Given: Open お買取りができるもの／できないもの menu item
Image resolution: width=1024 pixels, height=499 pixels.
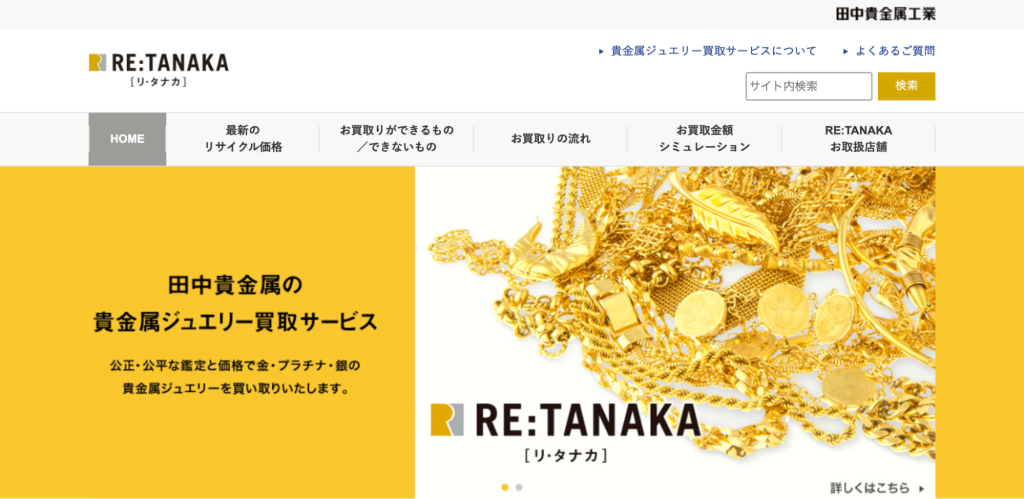Looking at the screenshot, I should [396, 139].
